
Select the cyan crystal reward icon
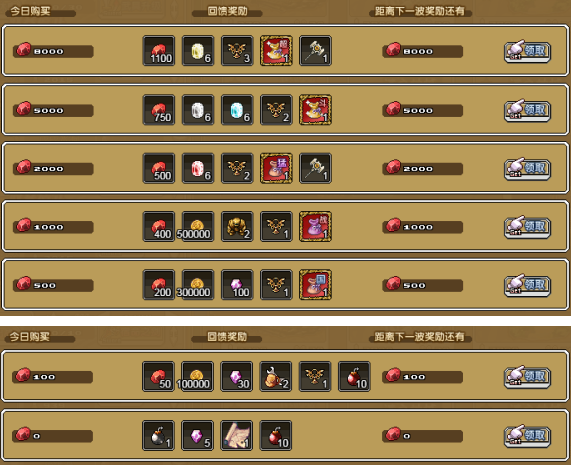(237, 110)
